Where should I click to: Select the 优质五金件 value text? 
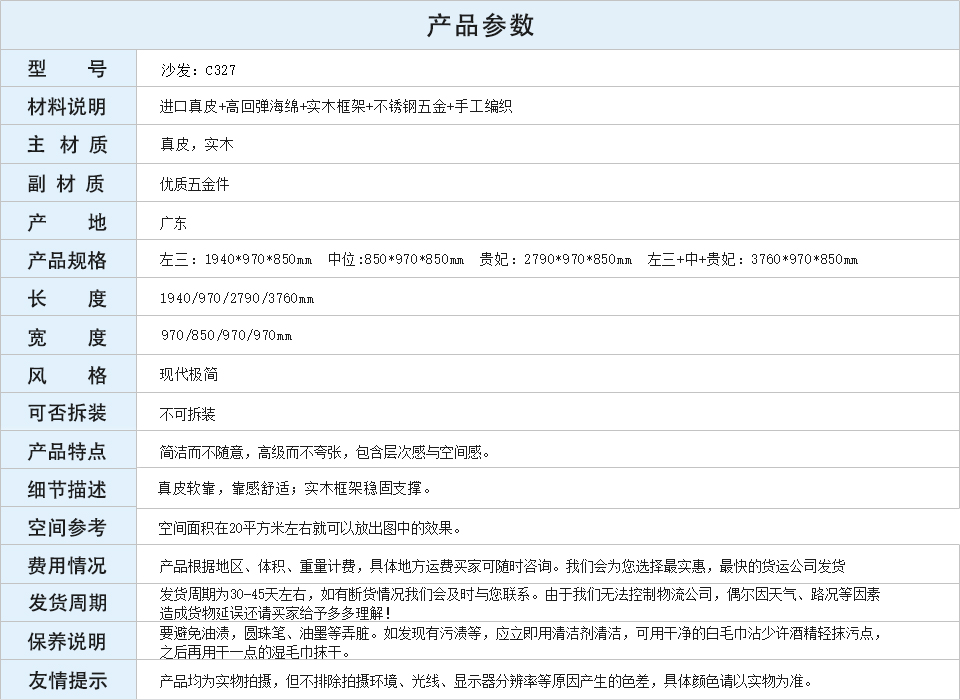click(194, 184)
